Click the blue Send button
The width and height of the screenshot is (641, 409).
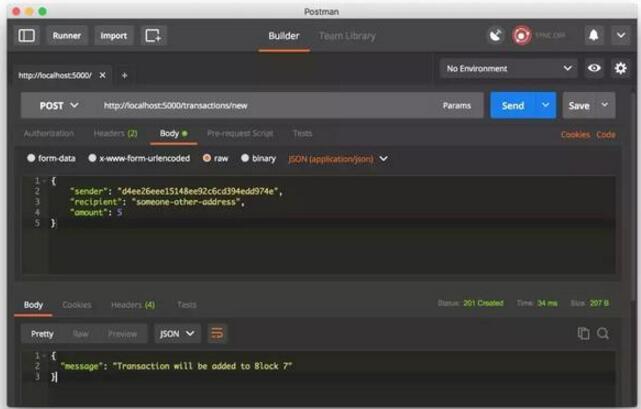click(x=512, y=106)
